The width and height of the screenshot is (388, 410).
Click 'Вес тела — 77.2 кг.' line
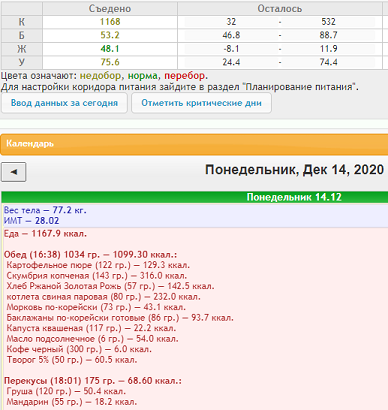point(45,210)
